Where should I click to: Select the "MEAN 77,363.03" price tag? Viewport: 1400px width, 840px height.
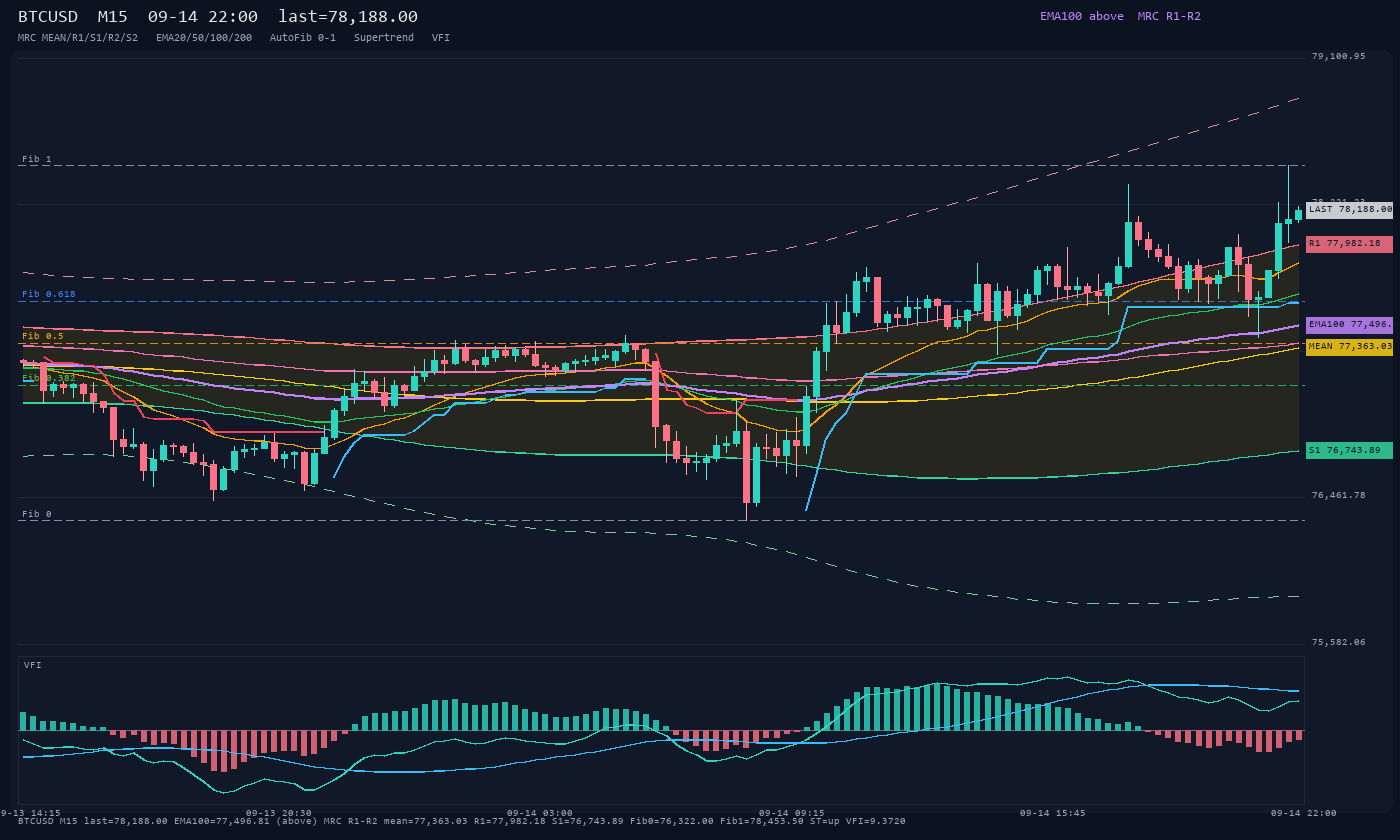click(x=1349, y=347)
